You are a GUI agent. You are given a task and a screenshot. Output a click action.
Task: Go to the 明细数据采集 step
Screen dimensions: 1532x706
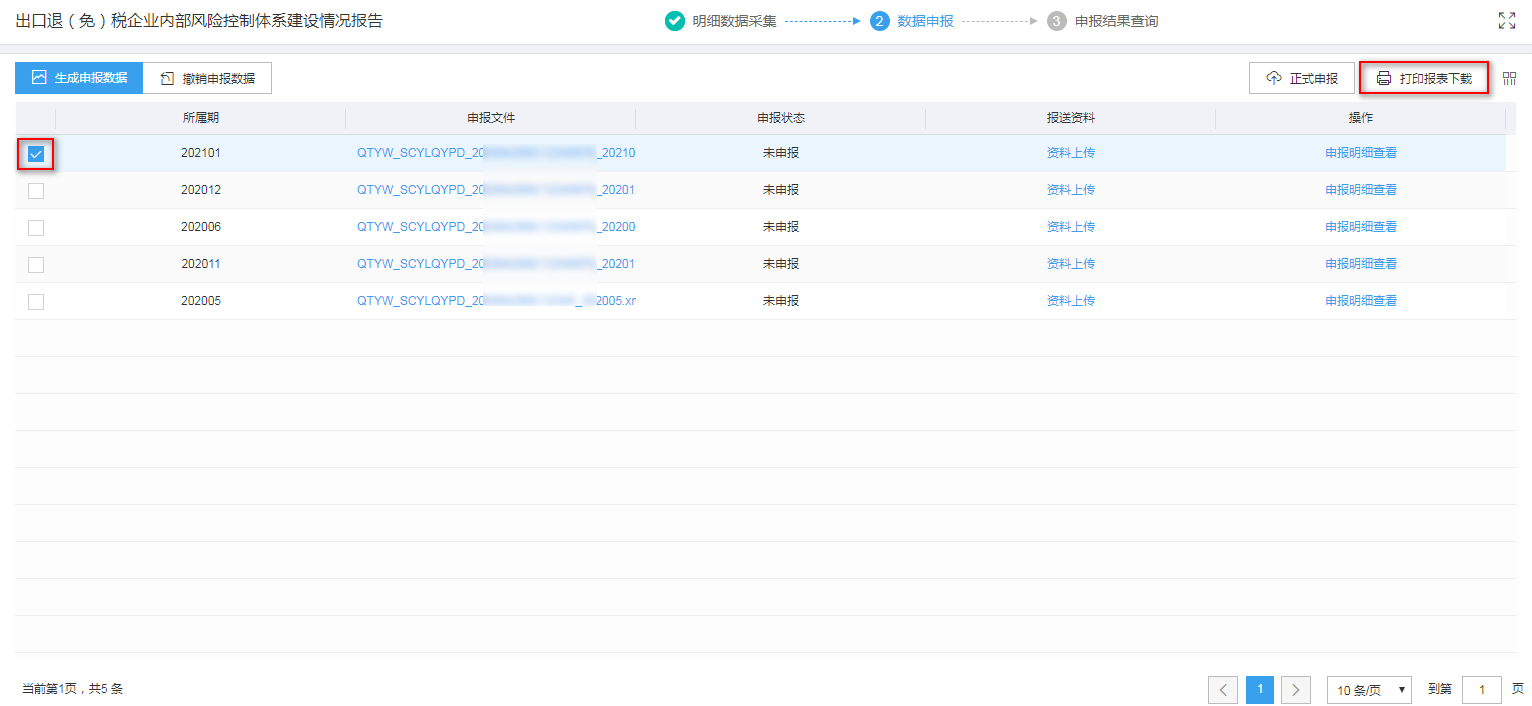(x=734, y=20)
